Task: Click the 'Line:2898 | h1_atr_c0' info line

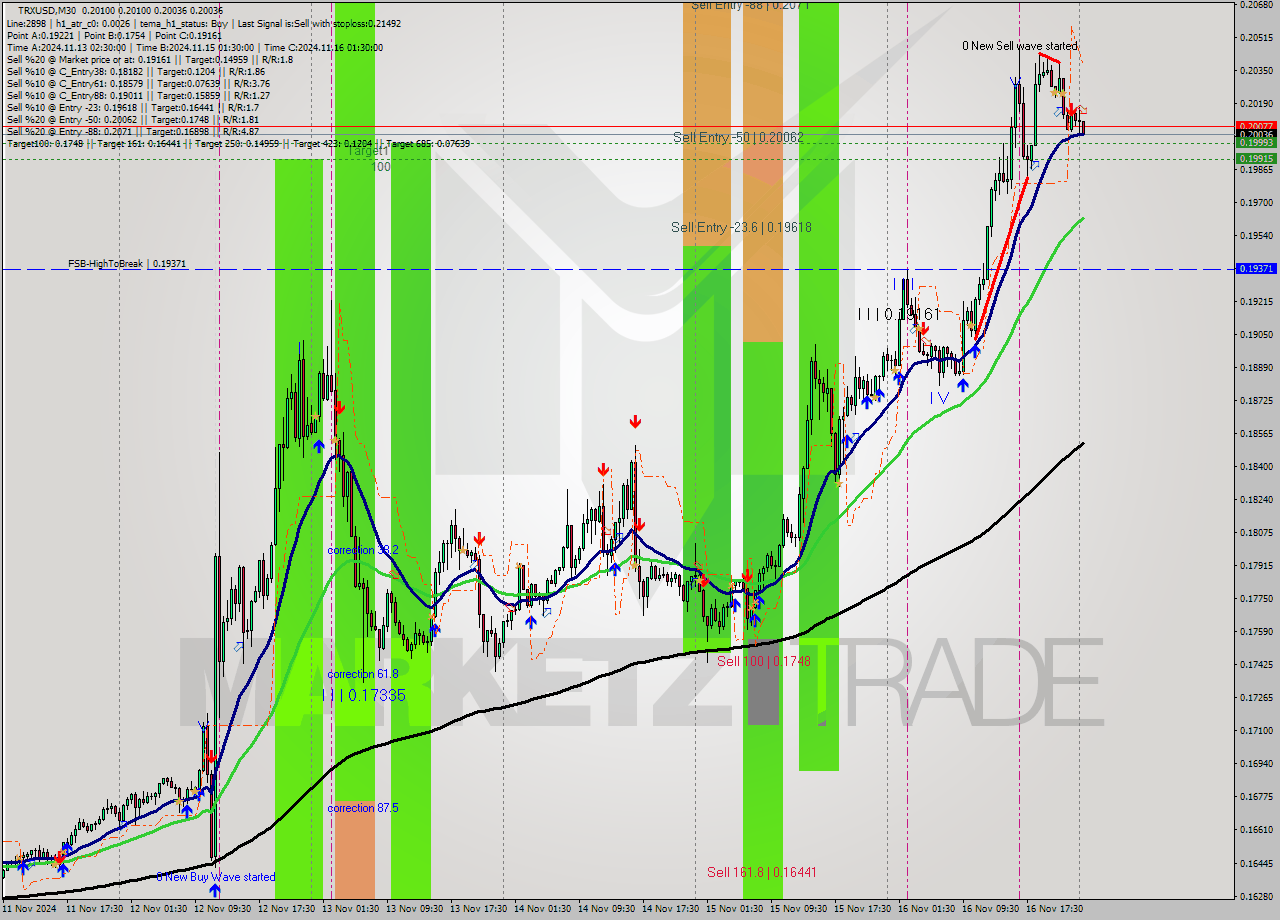Action: [x=204, y=23]
